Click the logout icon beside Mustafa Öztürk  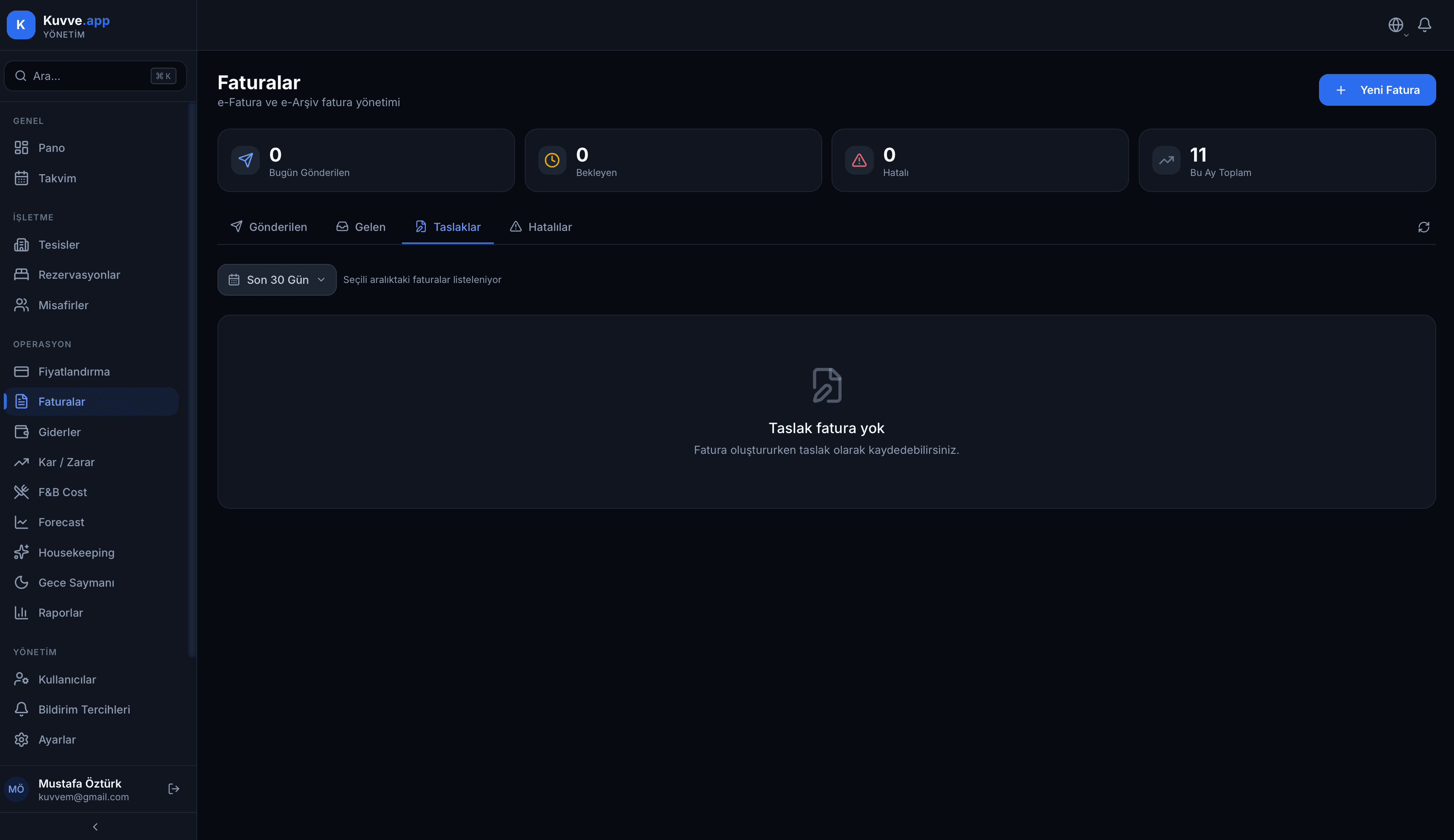point(173,789)
